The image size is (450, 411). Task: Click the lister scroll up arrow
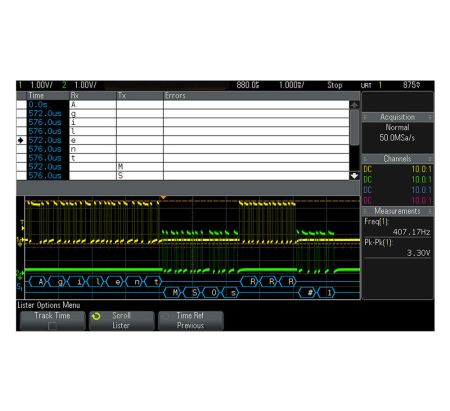(x=354, y=105)
